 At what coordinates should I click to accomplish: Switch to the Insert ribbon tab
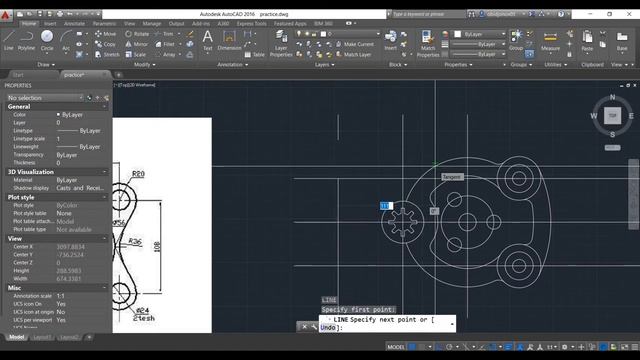[50, 24]
